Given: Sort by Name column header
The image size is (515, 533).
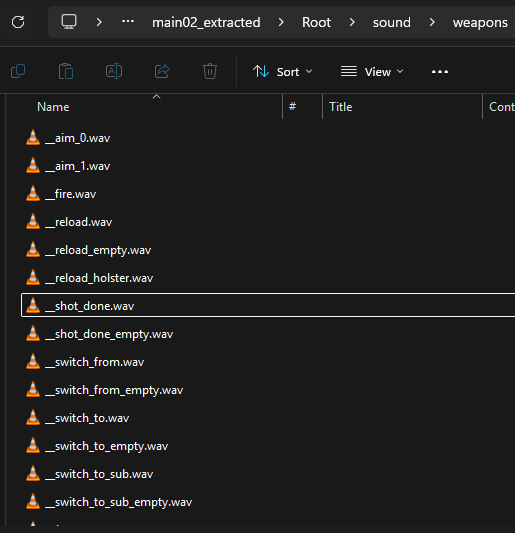Looking at the screenshot, I should tap(53, 107).
